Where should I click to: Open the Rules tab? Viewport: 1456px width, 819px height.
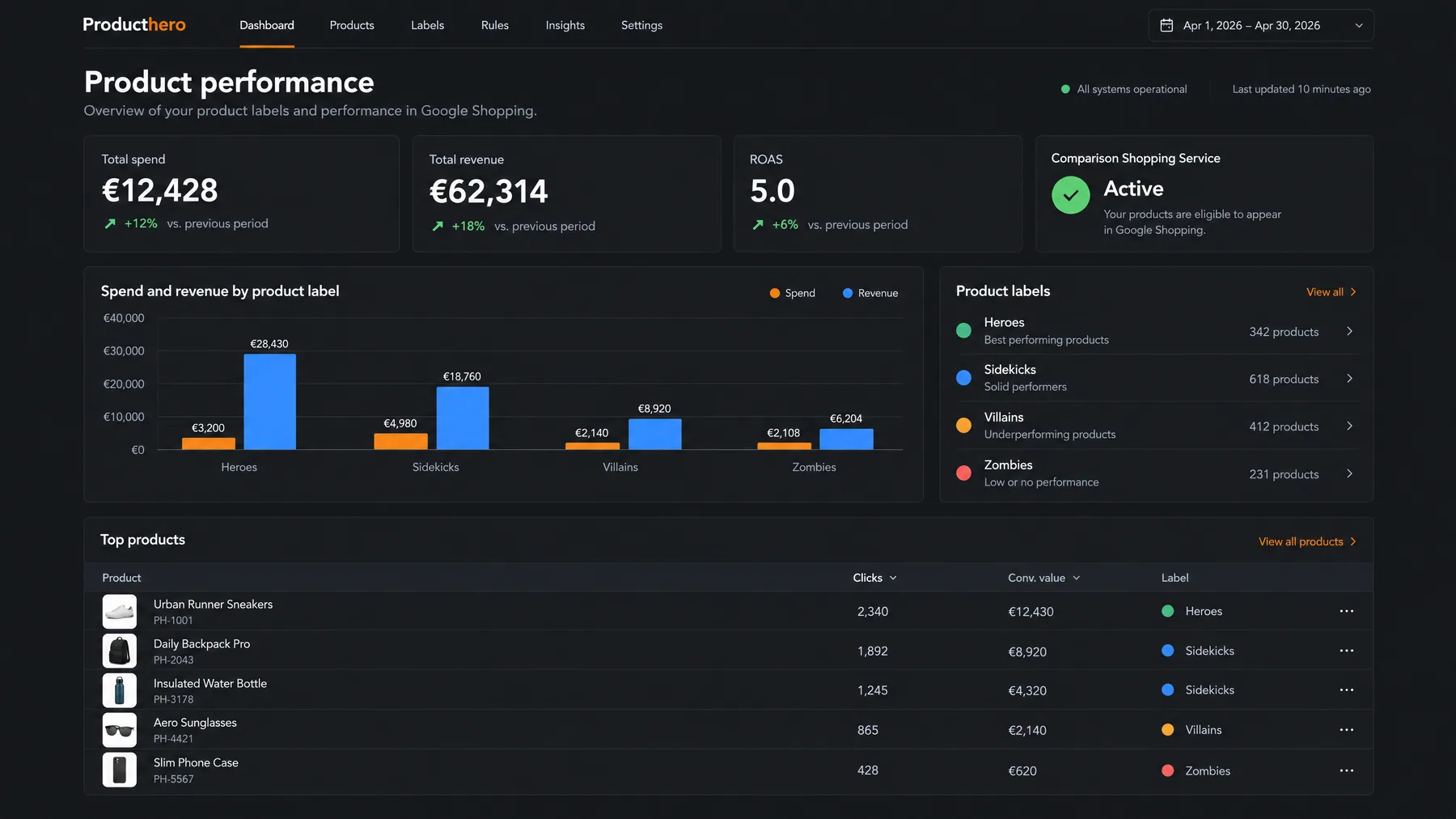[495, 25]
